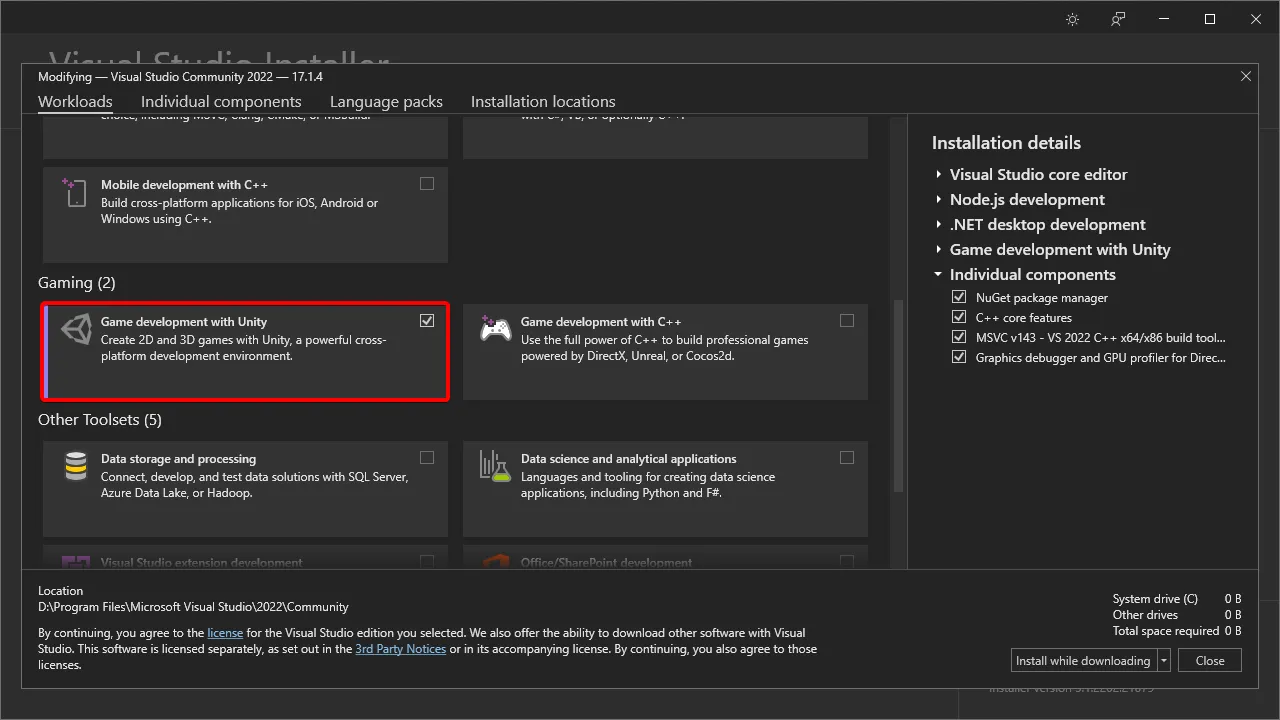Close the Modifying dialog with the X
The height and width of the screenshot is (720, 1280).
(x=1245, y=76)
